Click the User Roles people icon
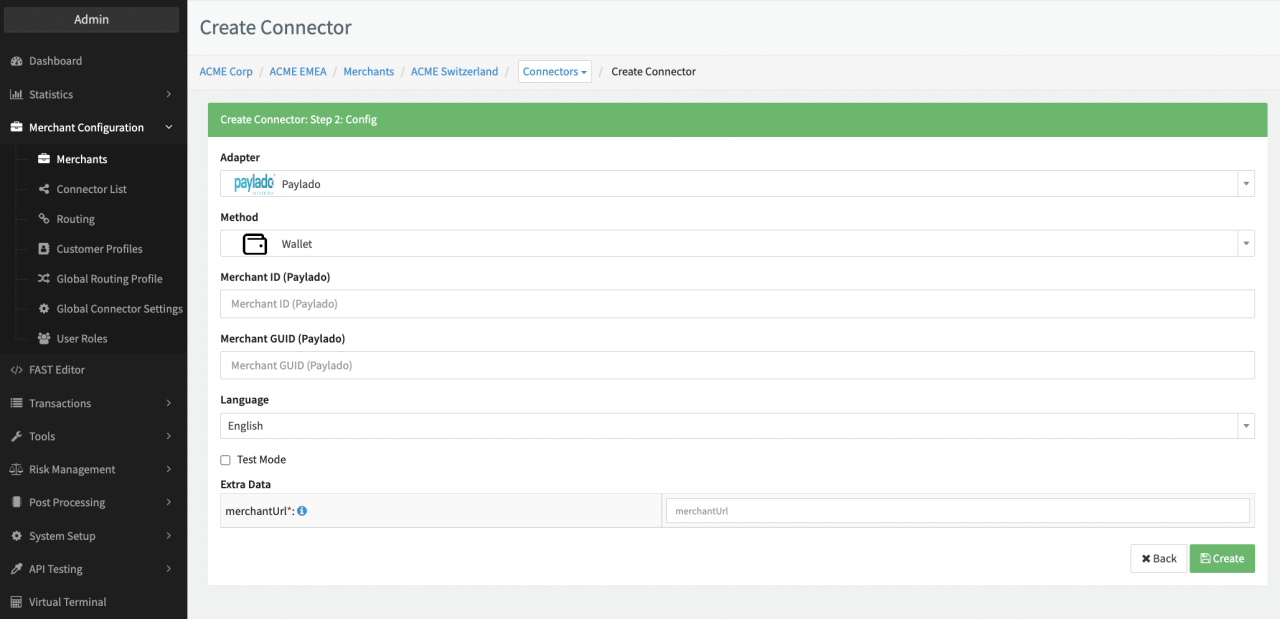 (44, 339)
